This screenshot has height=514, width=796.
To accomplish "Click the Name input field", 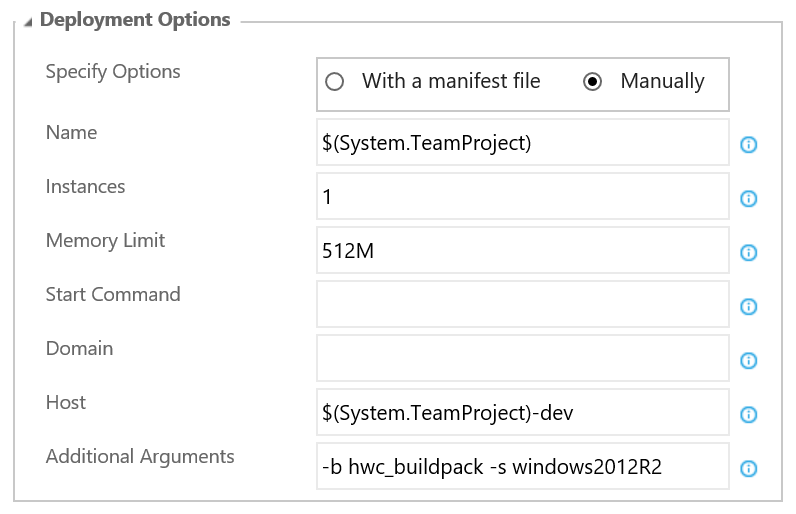I will point(523,143).
